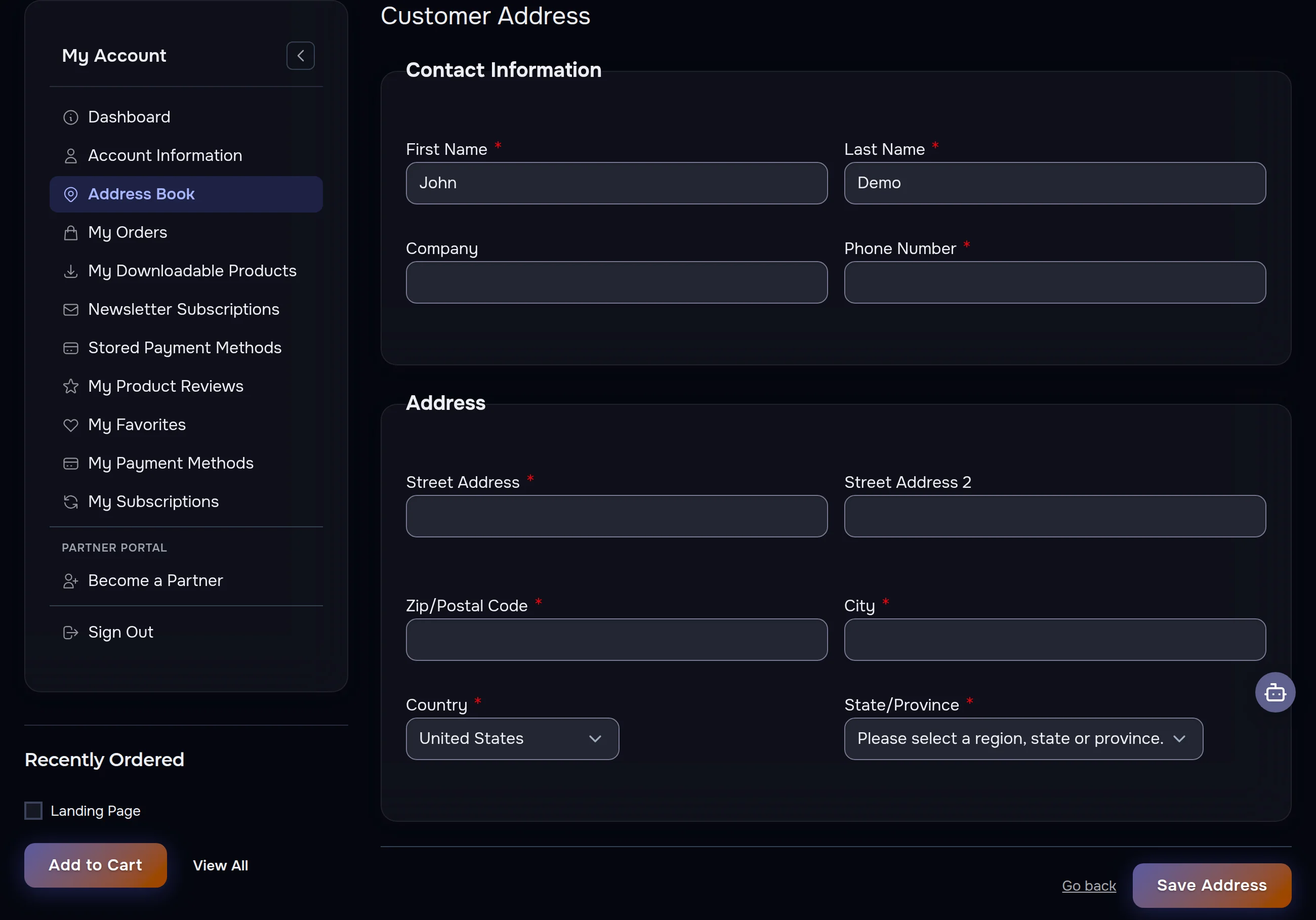Image resolution: width=1316 pixels, height=920 pixels.
Task: Open the State/Province dropdown
Action: 1023,738
